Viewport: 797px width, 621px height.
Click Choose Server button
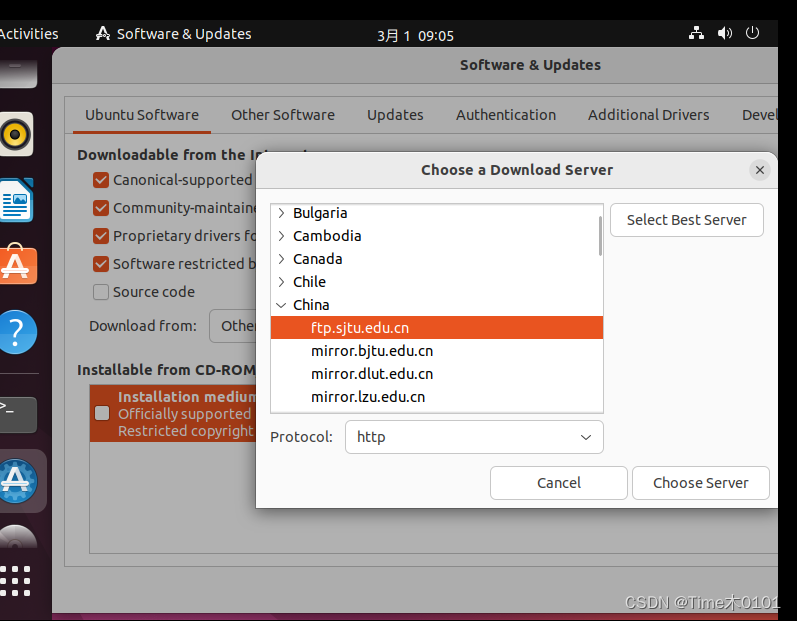700,483
